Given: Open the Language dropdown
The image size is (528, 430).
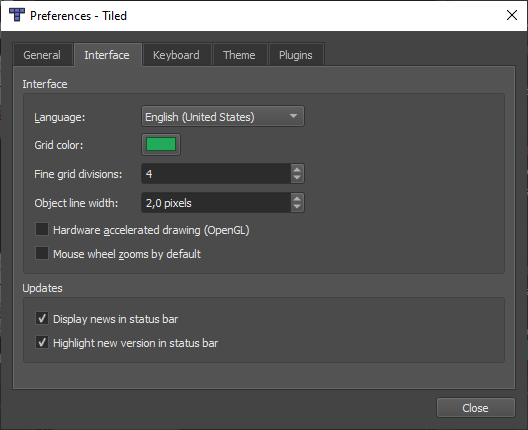Looking at the screenshot, I should click(223, 117).
